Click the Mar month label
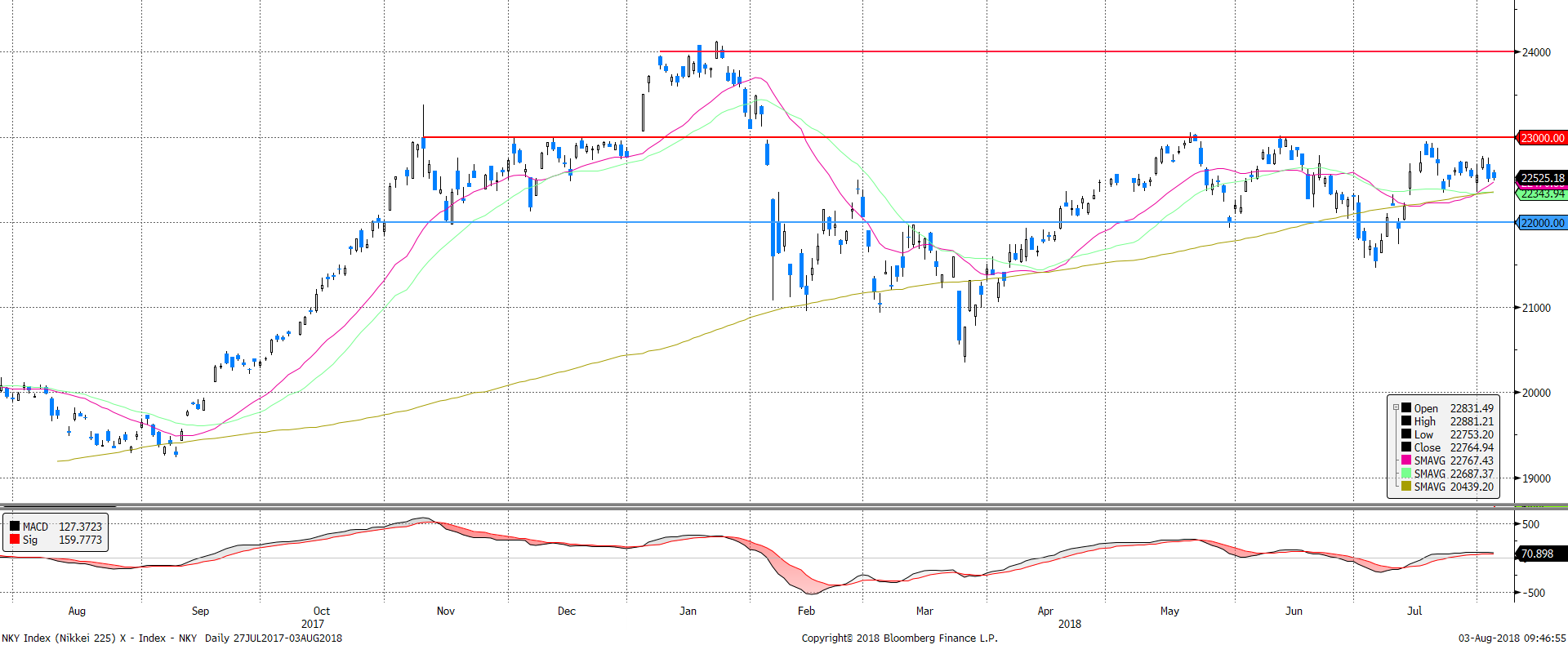Image resolution: width=1568 pixels, height=645 pixels. tap(924, 611)
